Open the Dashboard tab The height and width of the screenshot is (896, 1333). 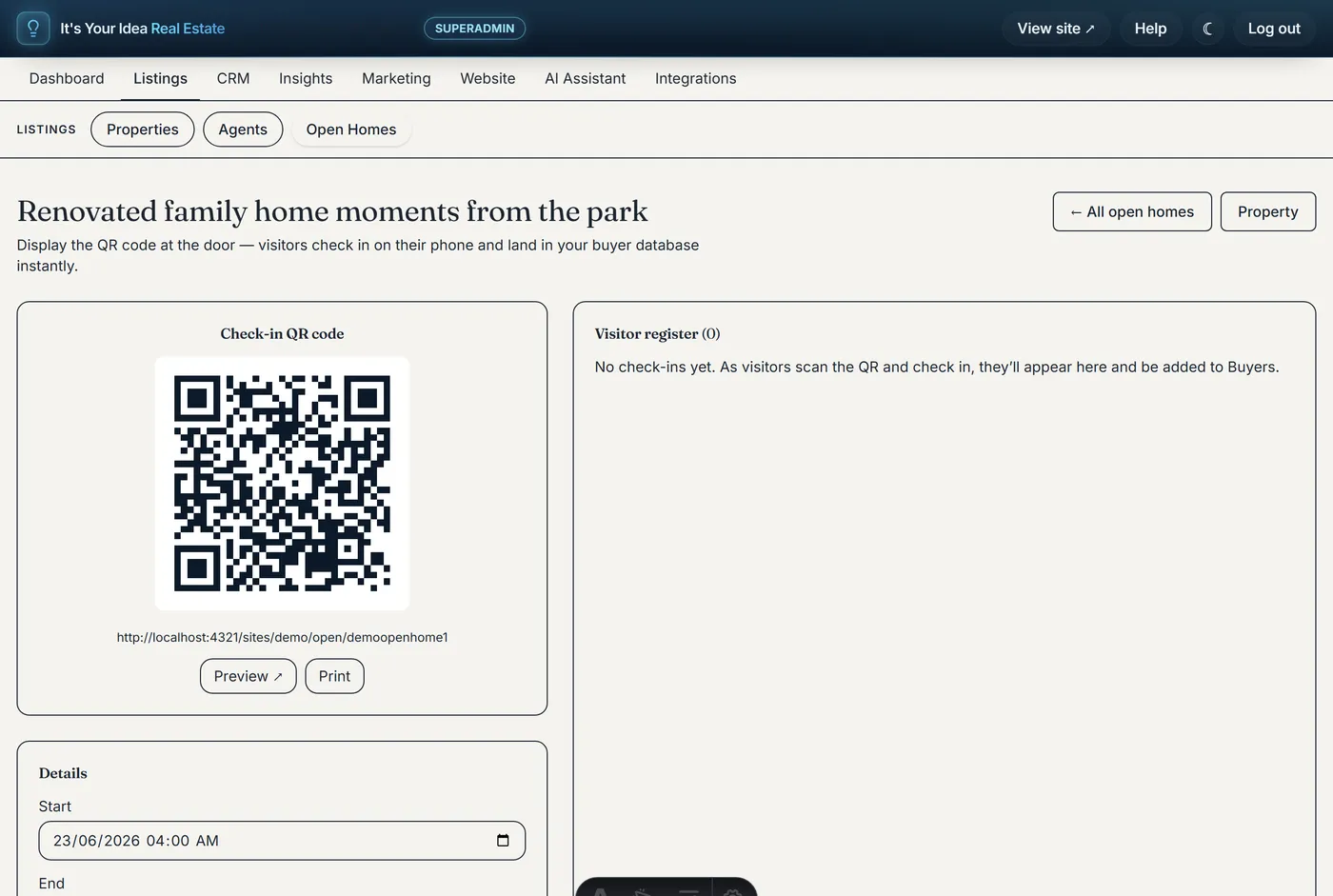point(67,78)
